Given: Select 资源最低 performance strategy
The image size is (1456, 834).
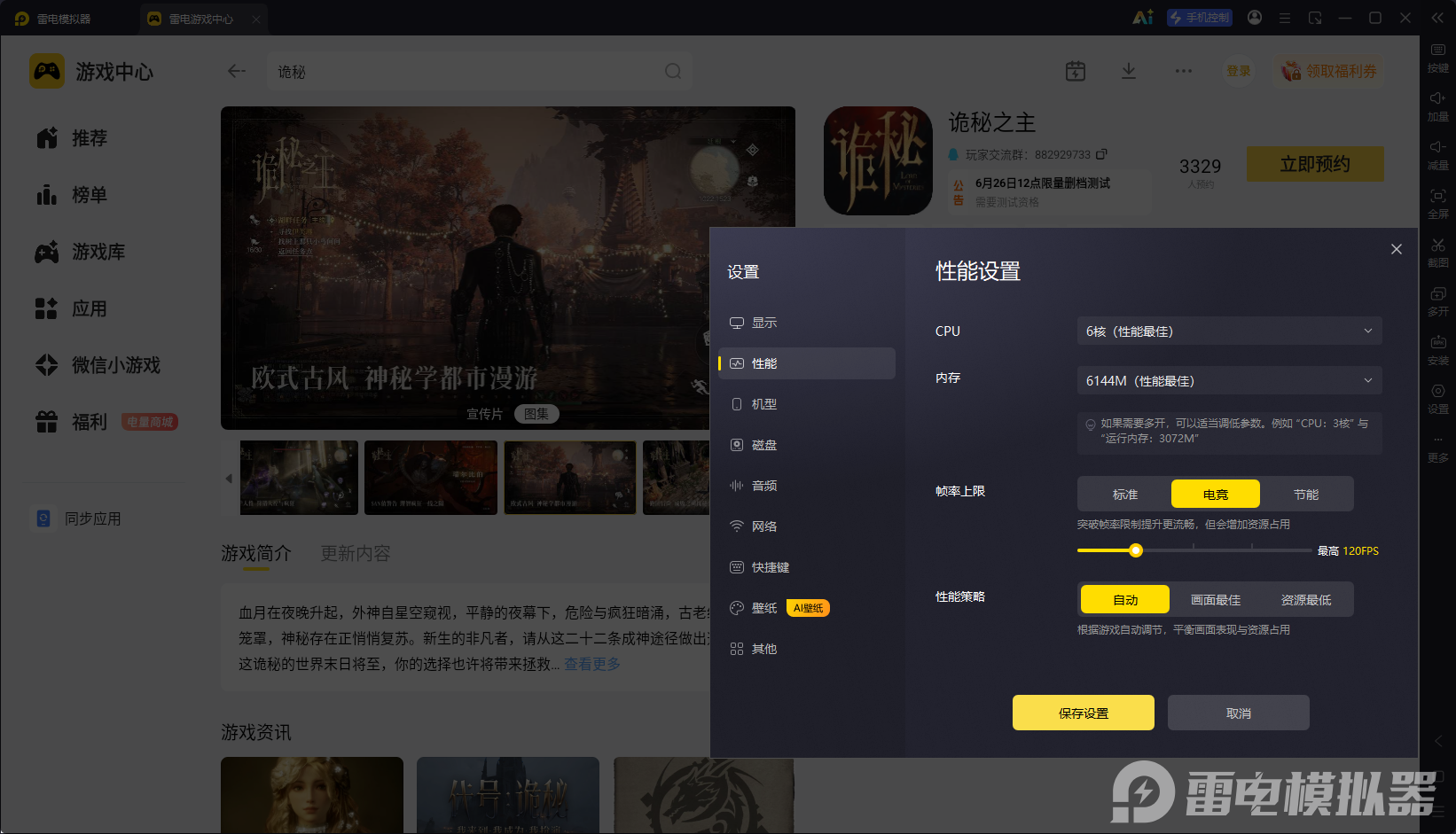Looking at the screenshot, I should [x=1306, y=600].
